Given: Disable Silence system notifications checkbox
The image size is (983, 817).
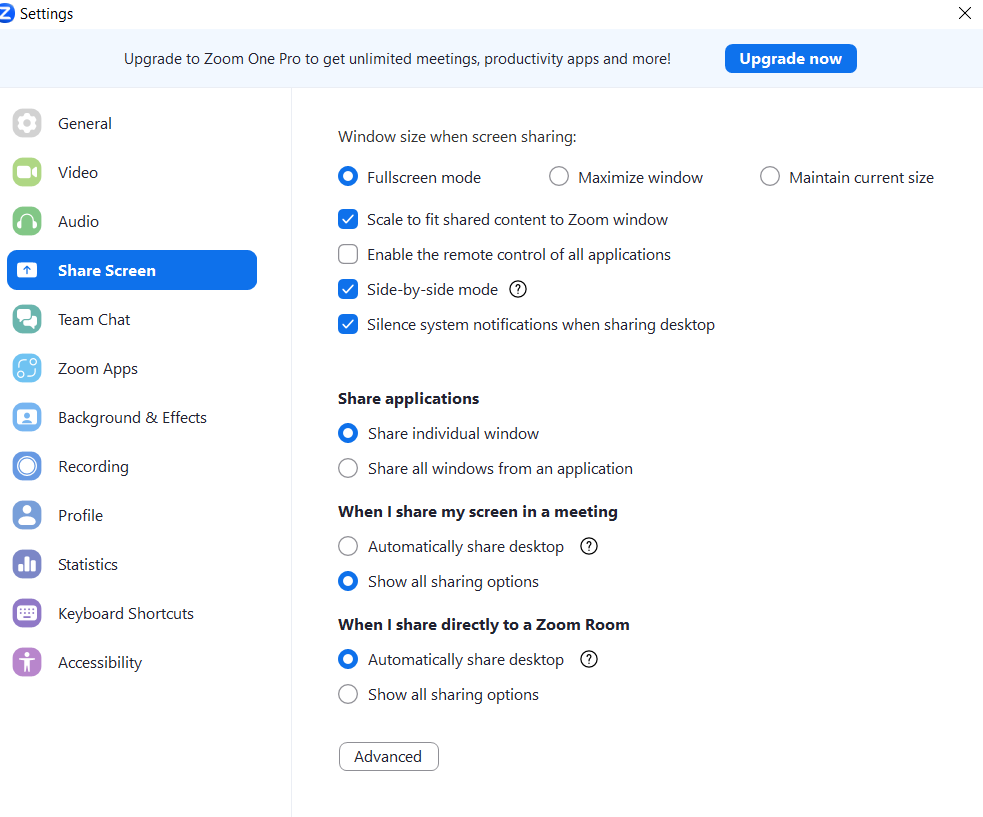Looking at the screenshot, I should point(348,324).
